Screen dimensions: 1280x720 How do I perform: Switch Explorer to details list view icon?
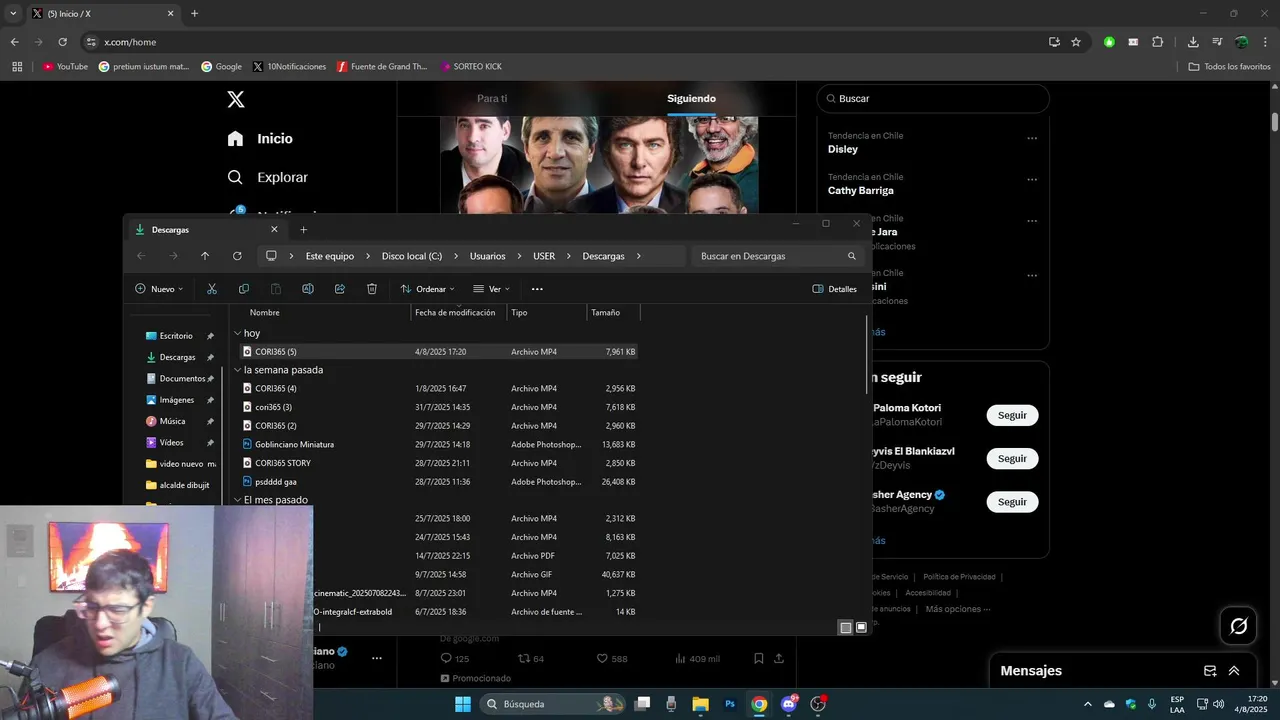point(846,627)
